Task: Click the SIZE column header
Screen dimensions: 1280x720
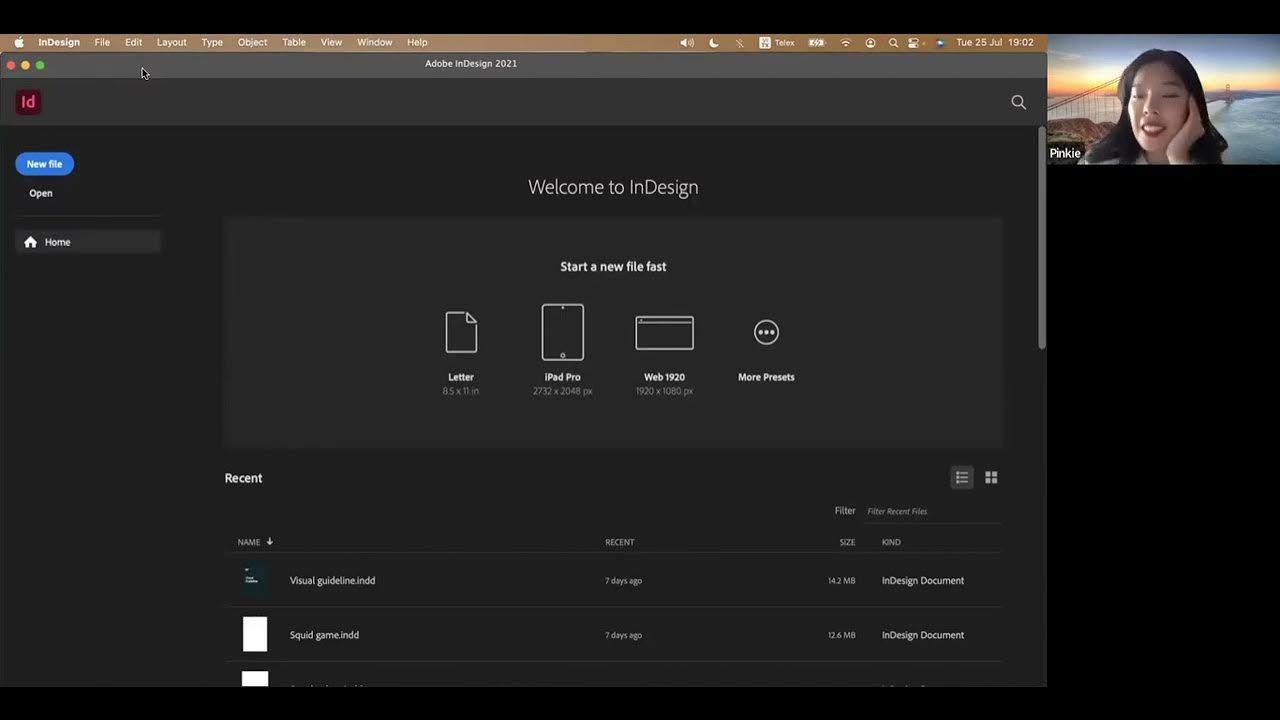Action: click(x=847, y=542)
